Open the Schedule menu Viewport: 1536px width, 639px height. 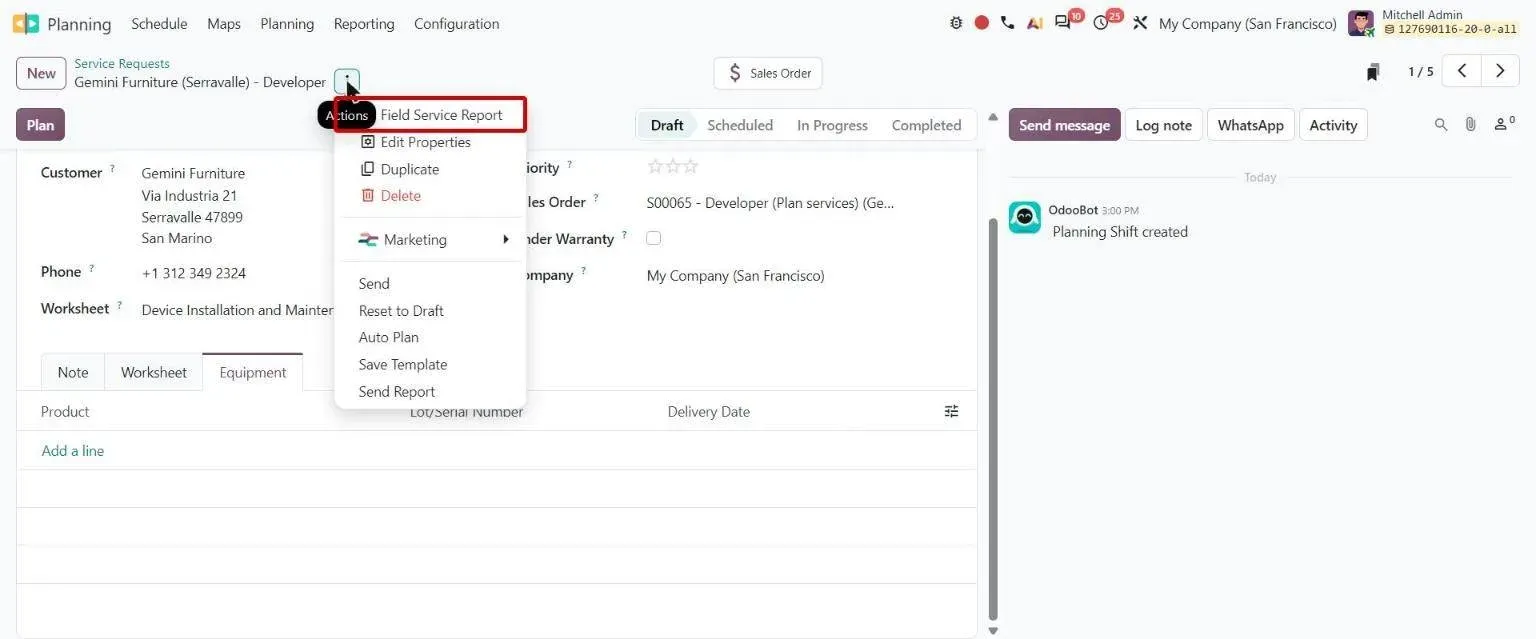[159, 23]
